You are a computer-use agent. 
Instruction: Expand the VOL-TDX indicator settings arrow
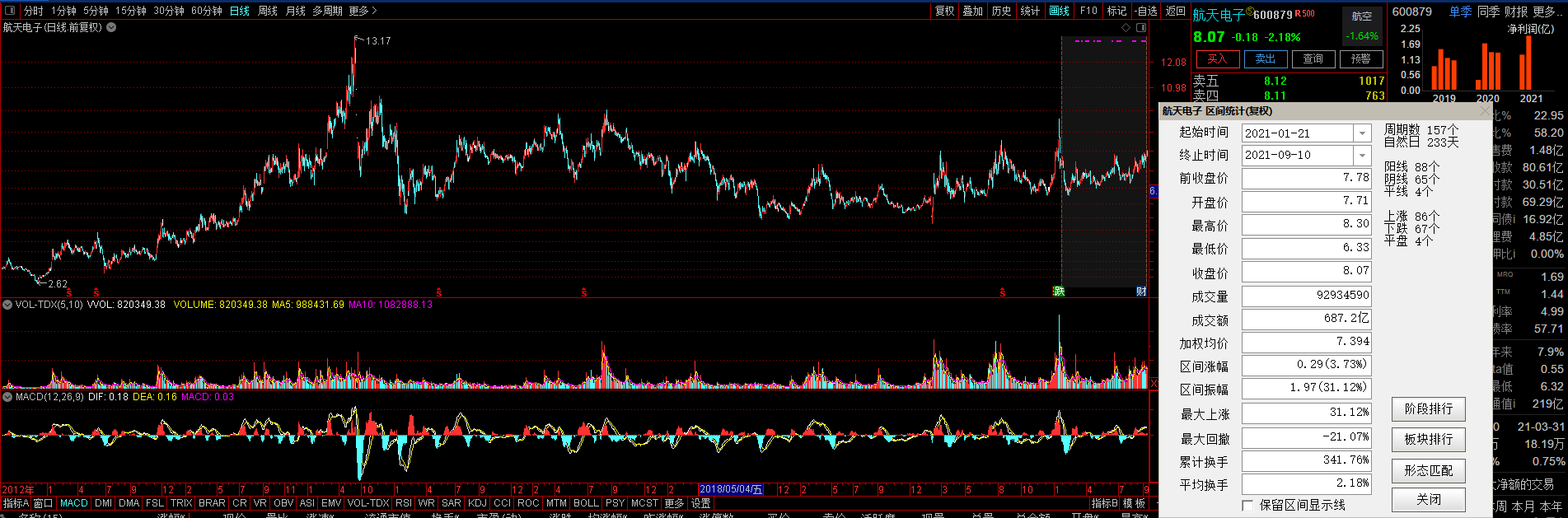tap(7, 305)
